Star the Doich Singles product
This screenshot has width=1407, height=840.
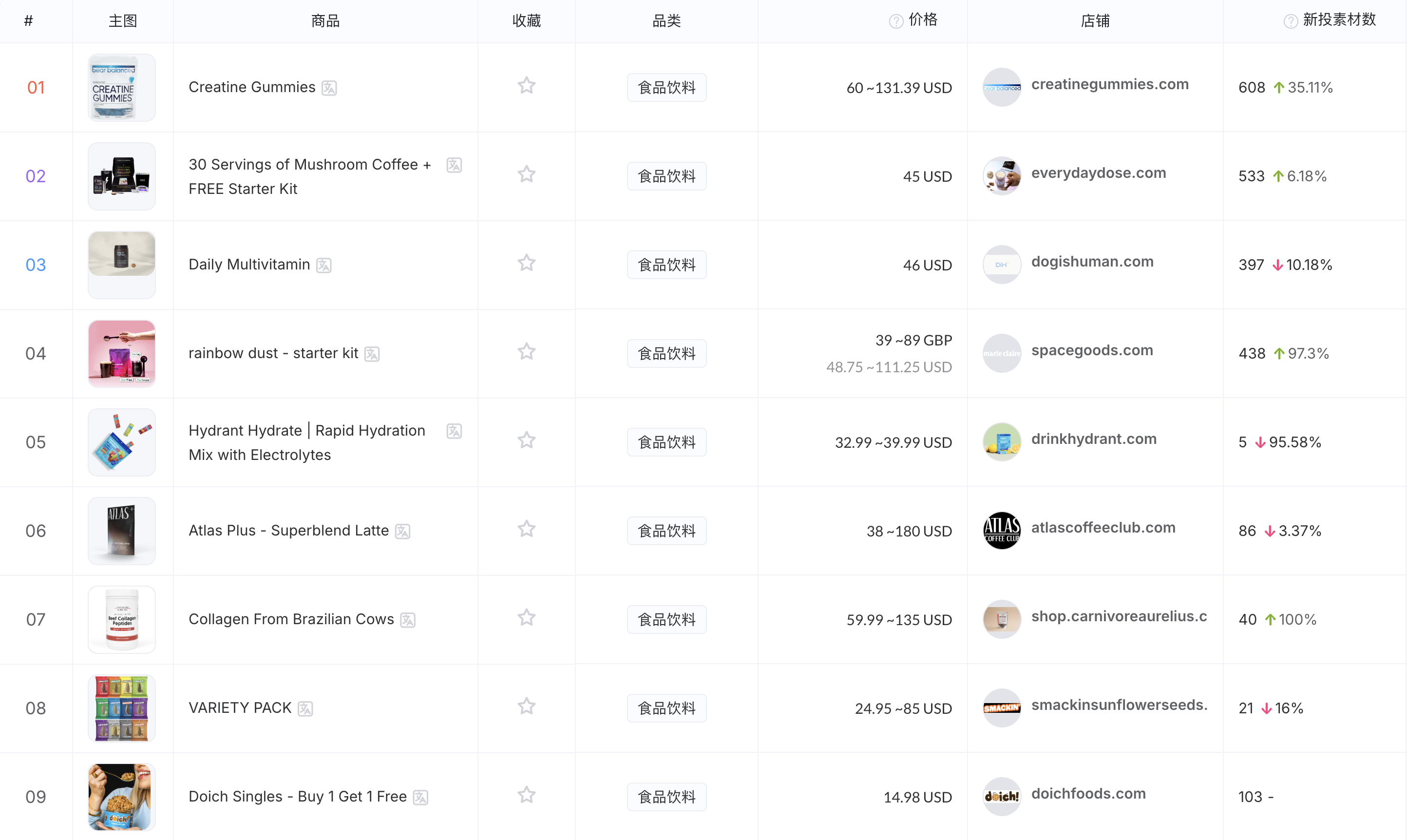tap(526, 795)
